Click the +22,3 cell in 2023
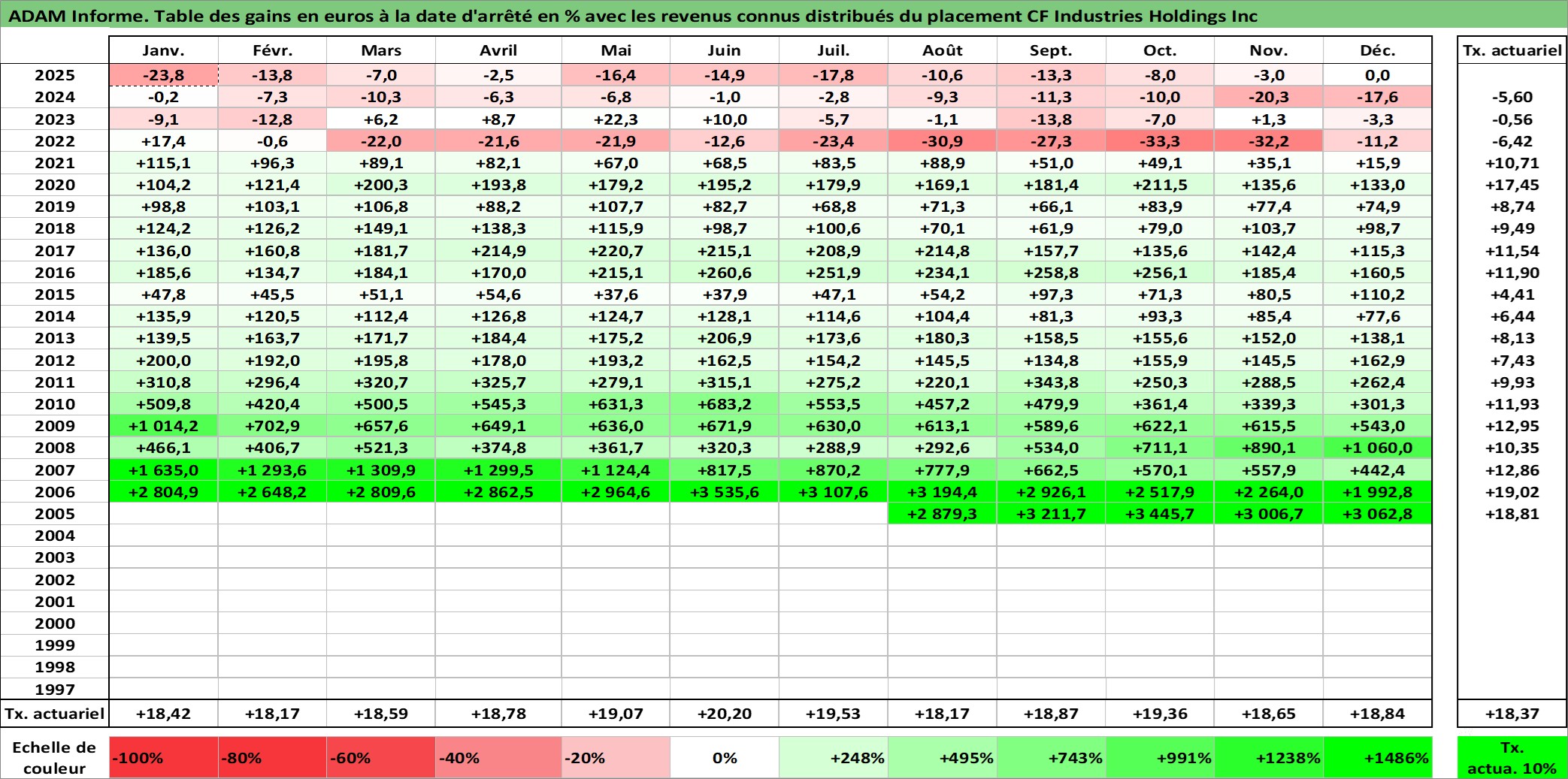 (x=616, y=119)
